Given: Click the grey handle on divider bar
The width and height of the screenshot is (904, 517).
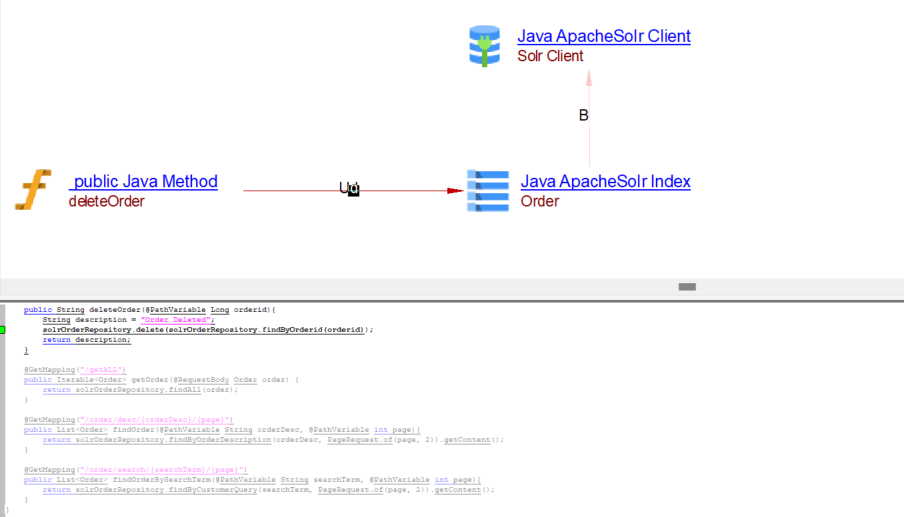Looking at the screenshot, I should 687,287.
